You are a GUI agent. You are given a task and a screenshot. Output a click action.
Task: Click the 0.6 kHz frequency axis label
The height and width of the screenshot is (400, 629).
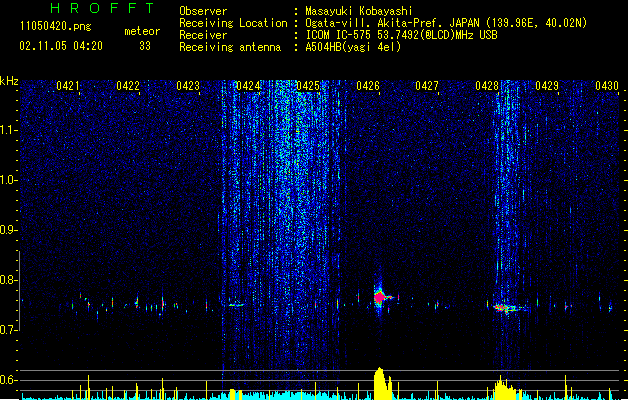click(8, 380)
